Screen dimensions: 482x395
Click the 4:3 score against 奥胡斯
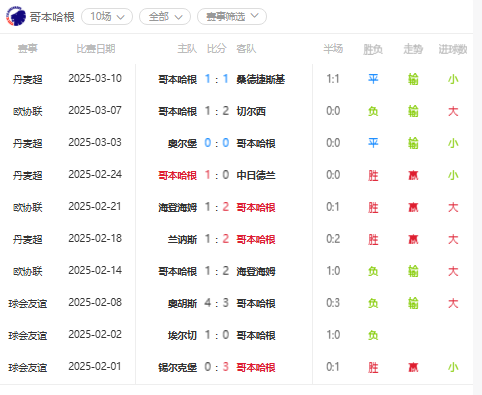pos(217,303)
